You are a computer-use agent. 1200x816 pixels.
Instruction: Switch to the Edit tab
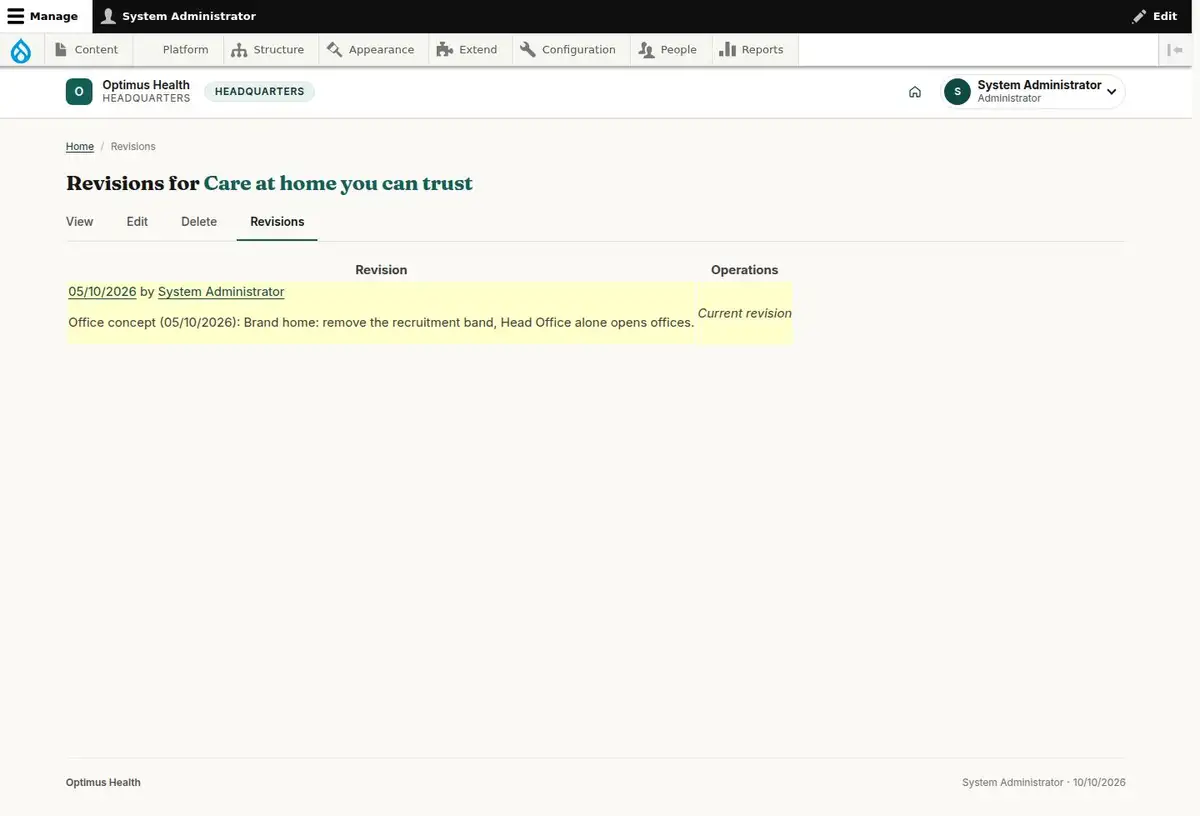pyautogui.click(x=137, y=222)
